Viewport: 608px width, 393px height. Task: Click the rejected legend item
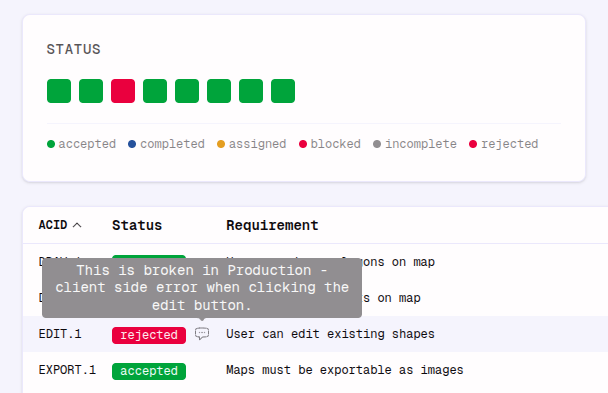pos(504,144)
